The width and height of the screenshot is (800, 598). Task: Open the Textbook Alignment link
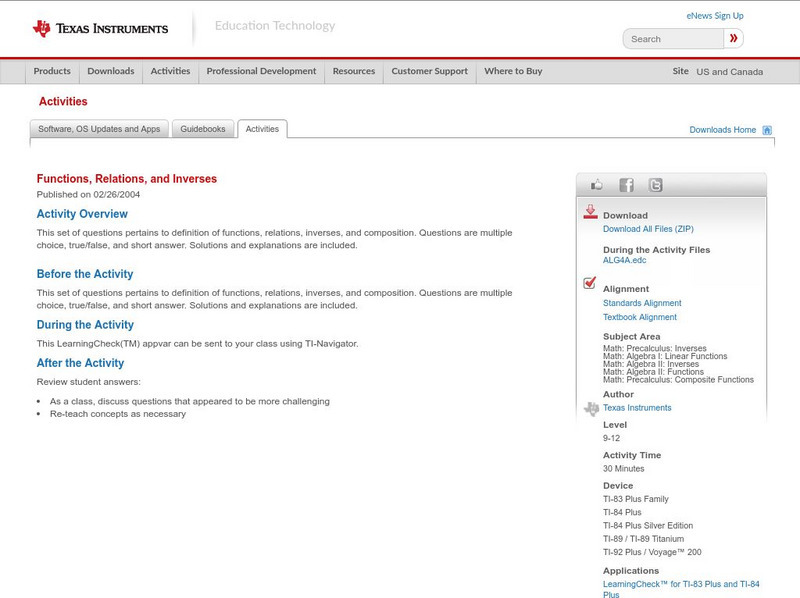pyautogui.click(x=640, y=317)
